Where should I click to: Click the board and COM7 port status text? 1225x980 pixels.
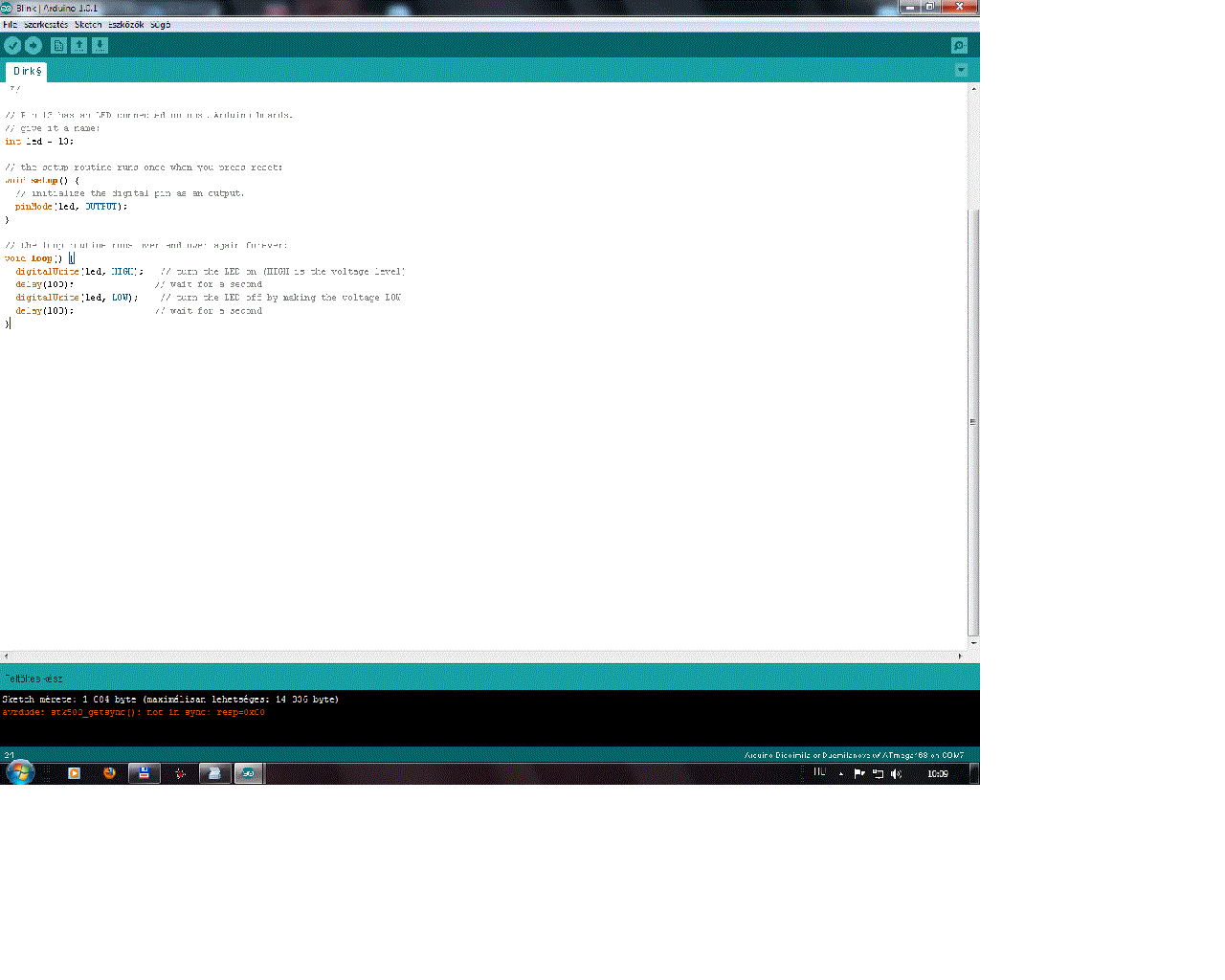pyautogui.click(x=855, y=755)
